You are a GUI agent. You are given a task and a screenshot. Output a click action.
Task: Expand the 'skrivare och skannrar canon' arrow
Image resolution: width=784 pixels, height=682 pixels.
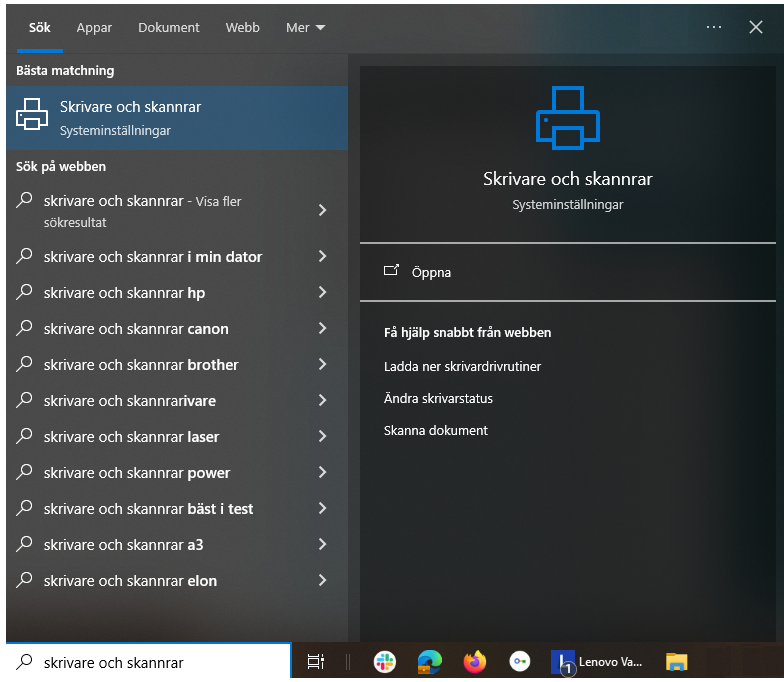coord(322,329)
